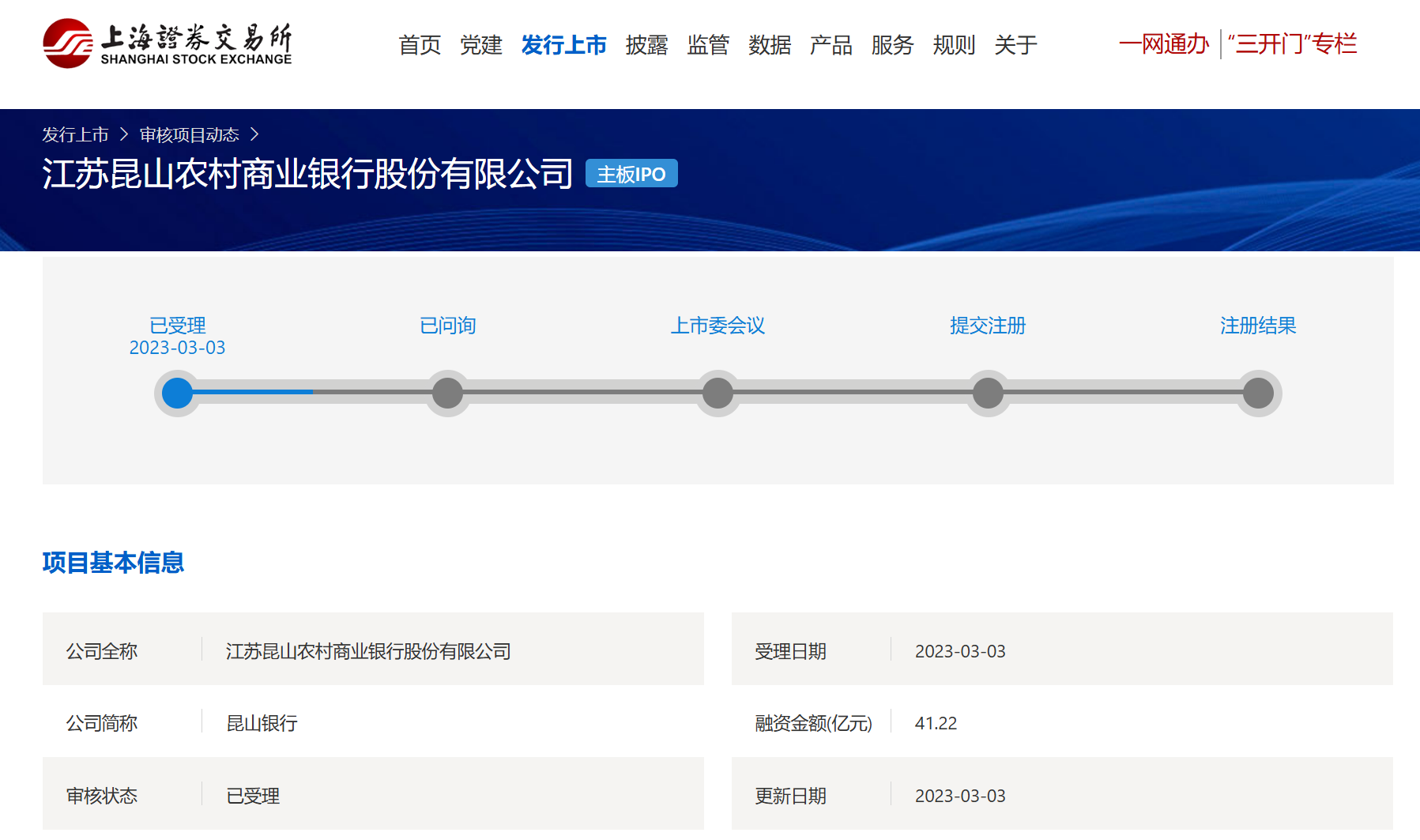Click the 融资金额 value 41.22
The height and width of the screenshot is (840, 1420).
coord(936,723)
